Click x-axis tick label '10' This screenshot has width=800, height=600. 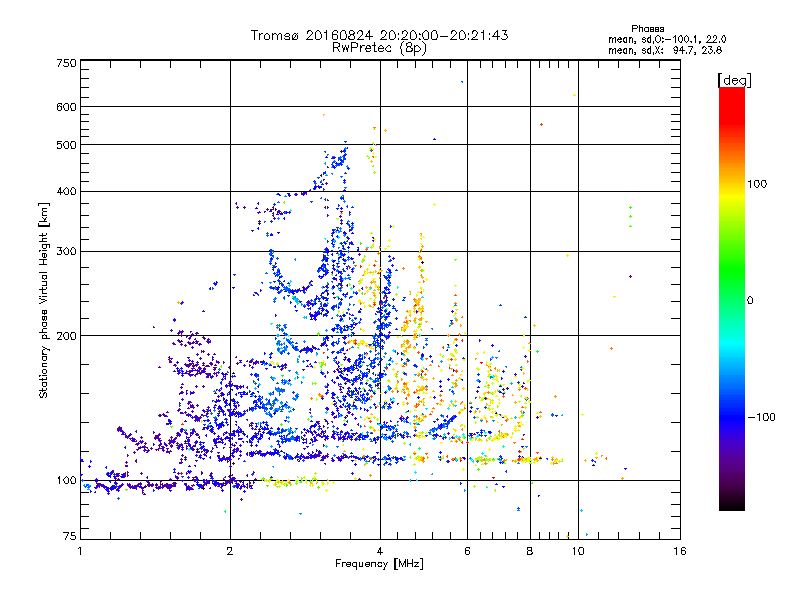(x=578, y=551)
